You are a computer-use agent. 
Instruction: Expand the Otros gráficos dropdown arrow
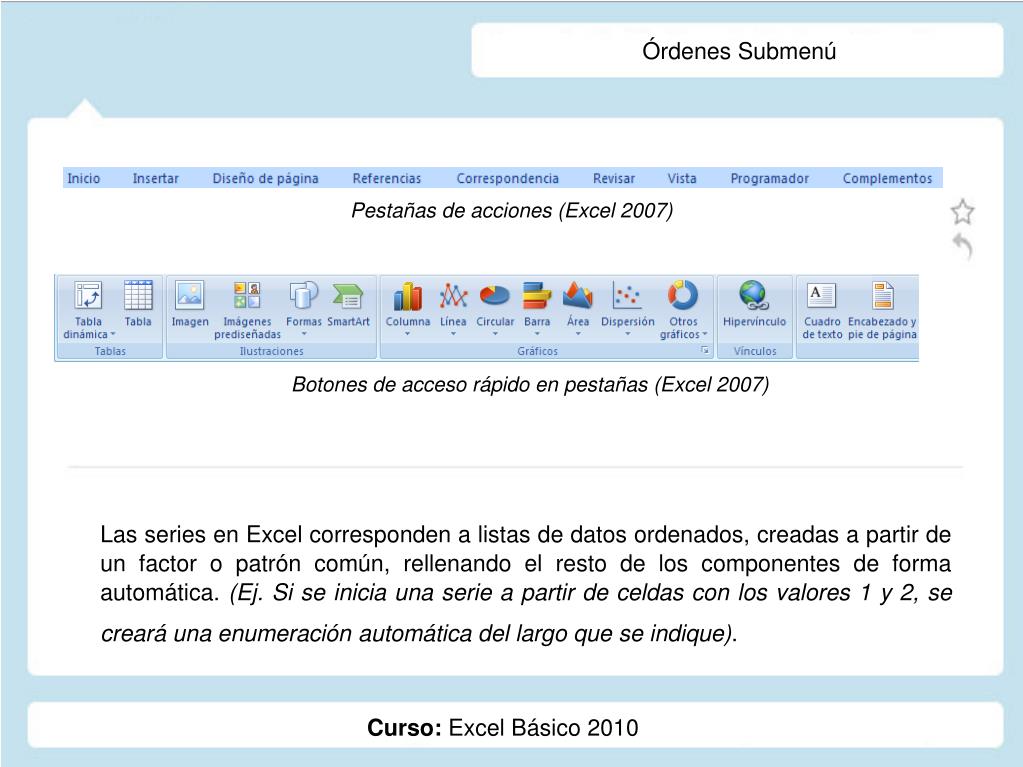coord(705,335)
